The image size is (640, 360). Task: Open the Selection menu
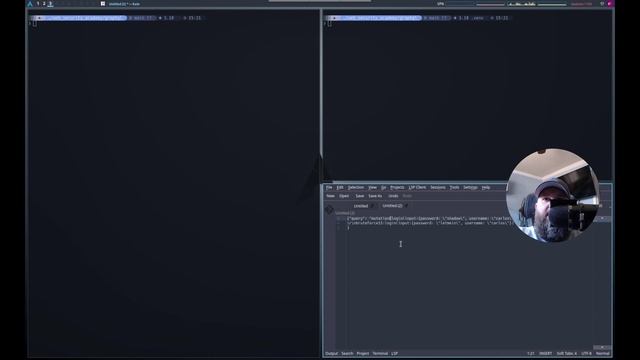(356, 187)
